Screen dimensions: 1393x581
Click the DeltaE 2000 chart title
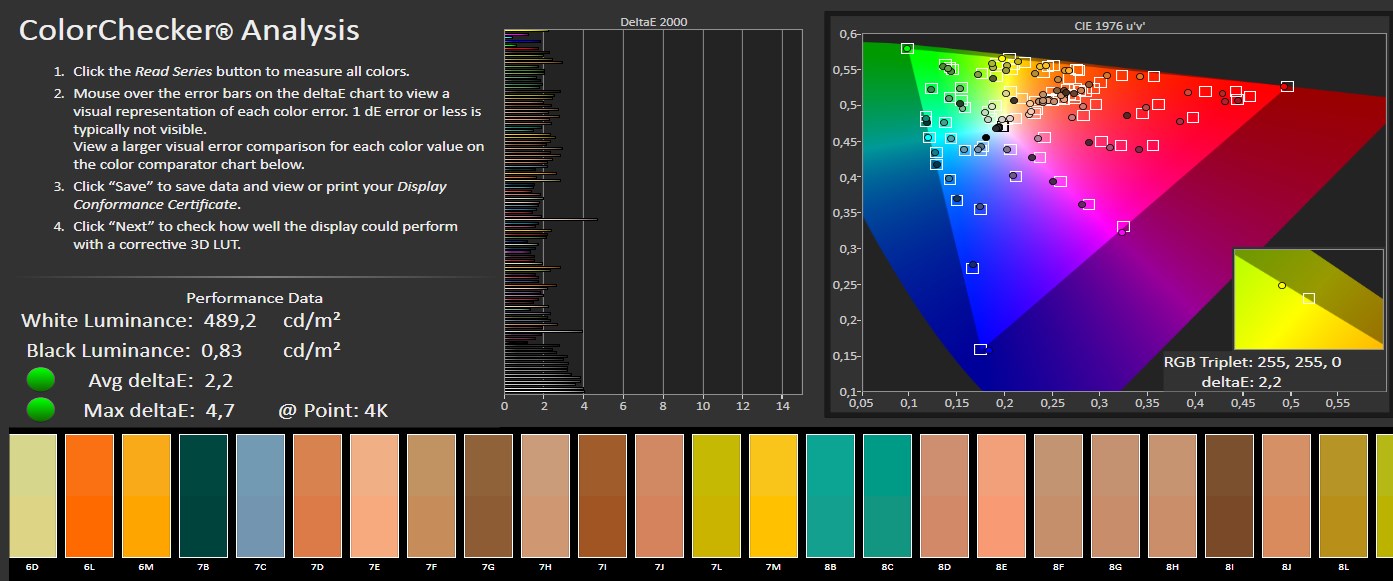tap(654, 21)
